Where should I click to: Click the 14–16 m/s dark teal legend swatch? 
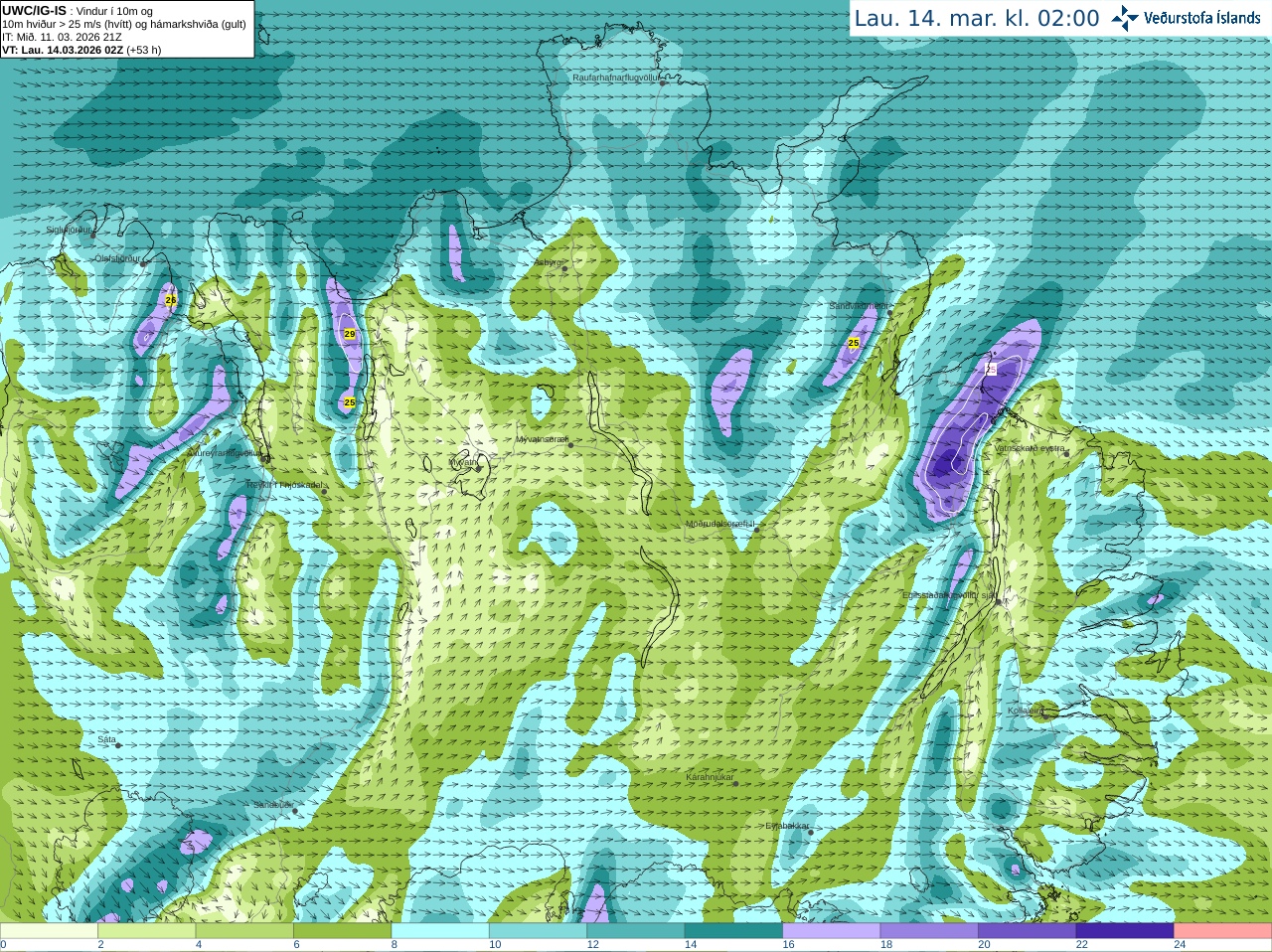pos(733,930)
